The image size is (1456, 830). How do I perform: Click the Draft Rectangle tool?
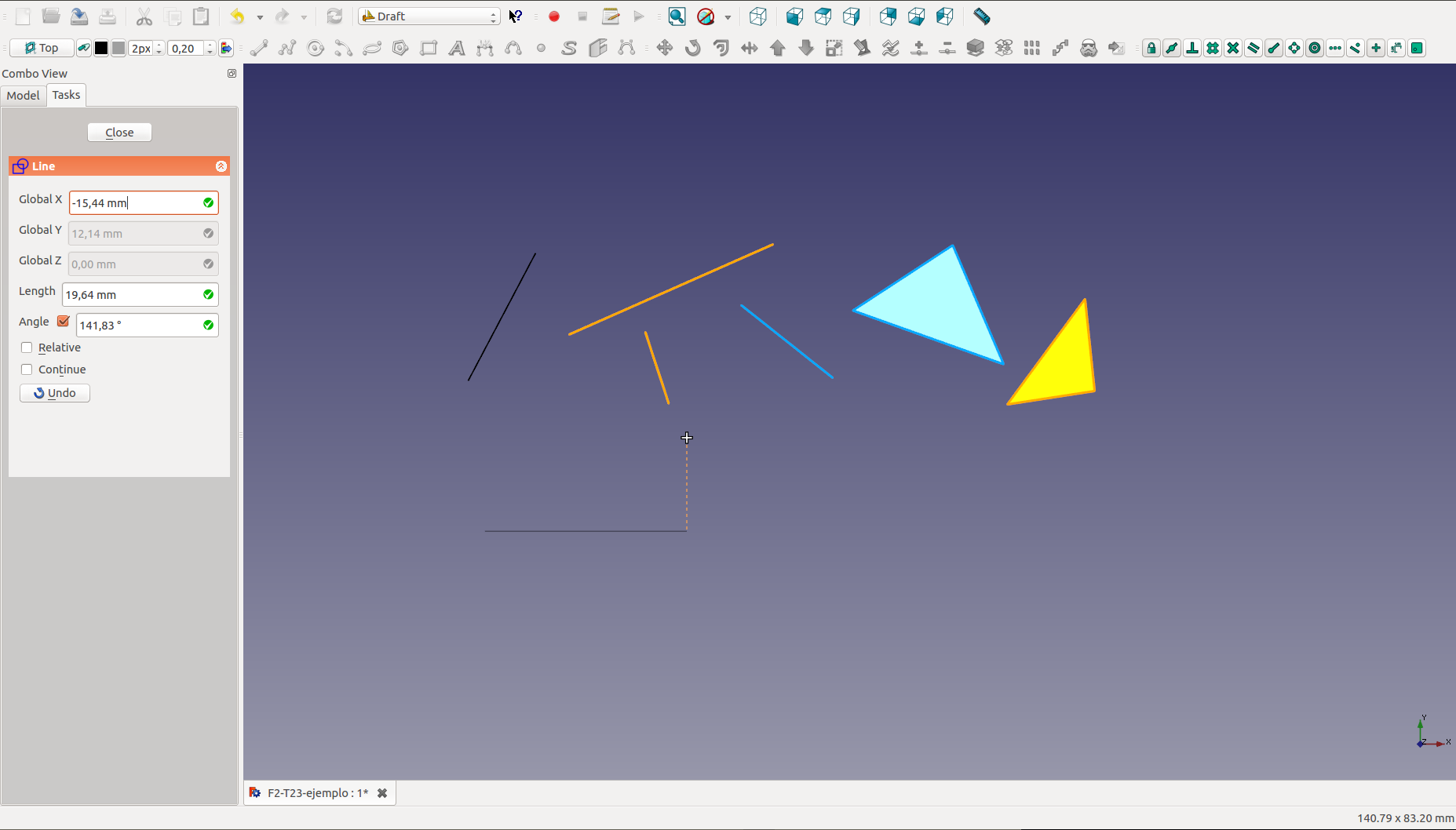click(x=429, y=49)
